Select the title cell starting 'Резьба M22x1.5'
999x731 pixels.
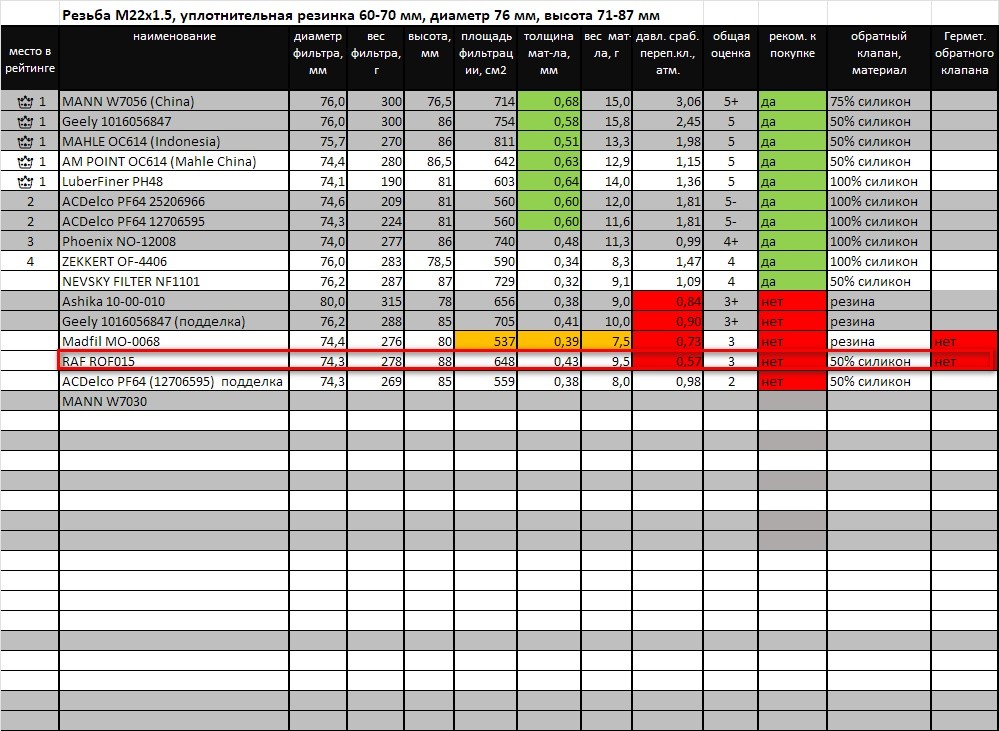tap(360, 16)
